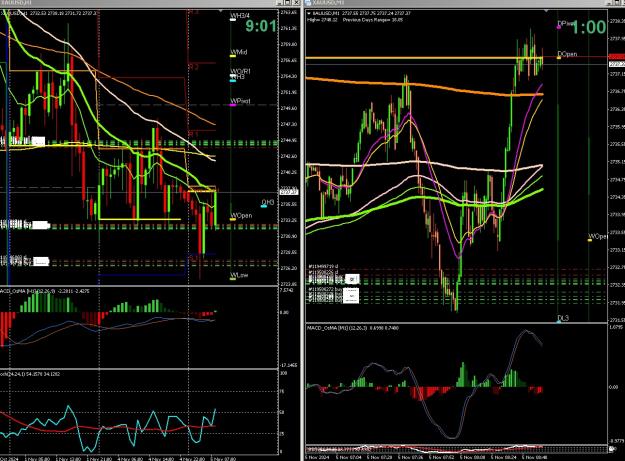Click the MACD_OsMA indicator label on left chart
Screen dimensions: 625x461
tap(45, 291)
